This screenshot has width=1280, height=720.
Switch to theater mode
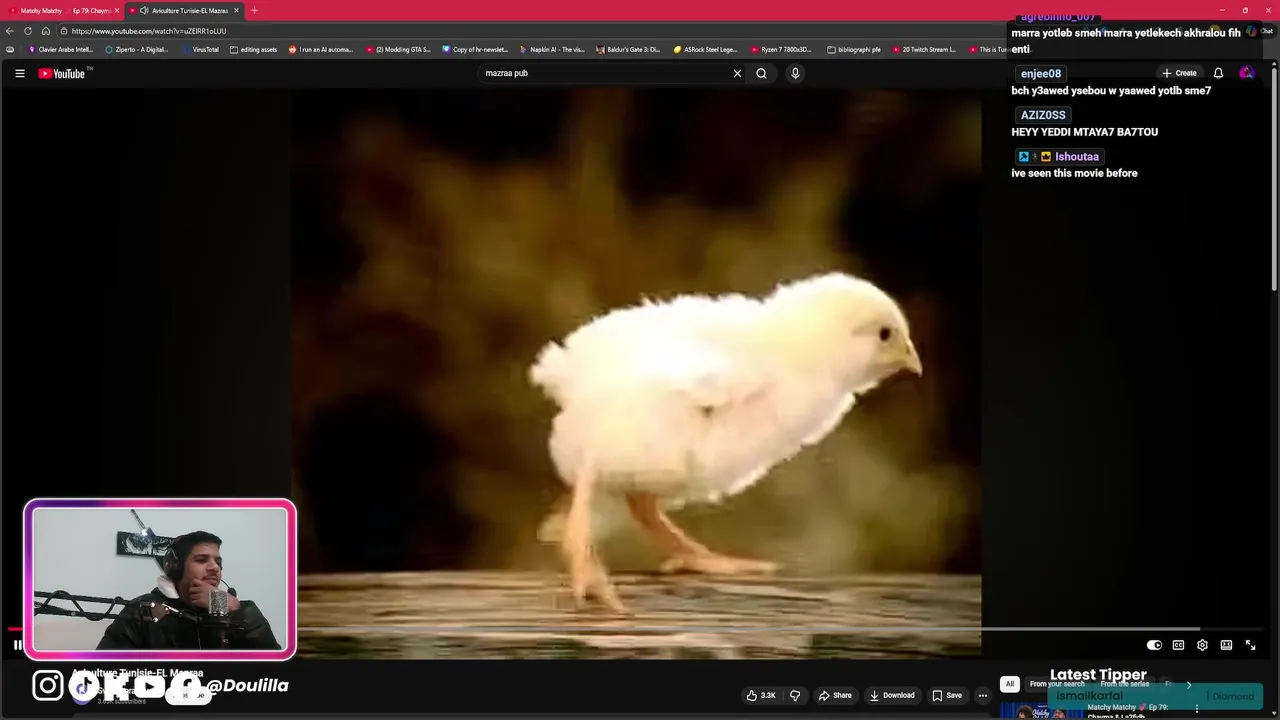click(x=1226, y=645)
